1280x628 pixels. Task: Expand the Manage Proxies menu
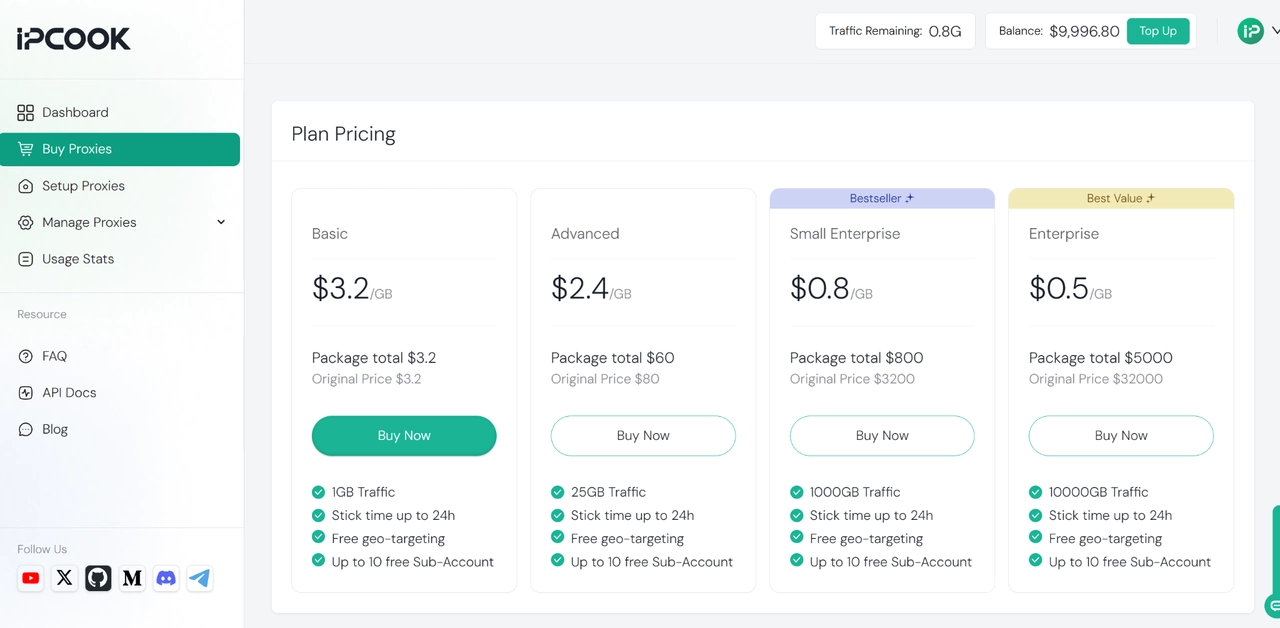220,222
